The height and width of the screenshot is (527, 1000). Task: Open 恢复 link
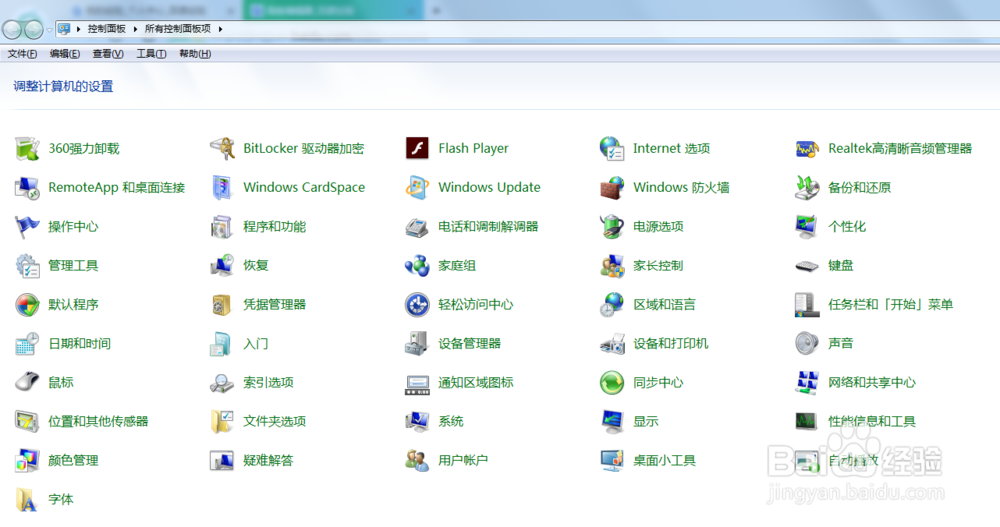256,265
